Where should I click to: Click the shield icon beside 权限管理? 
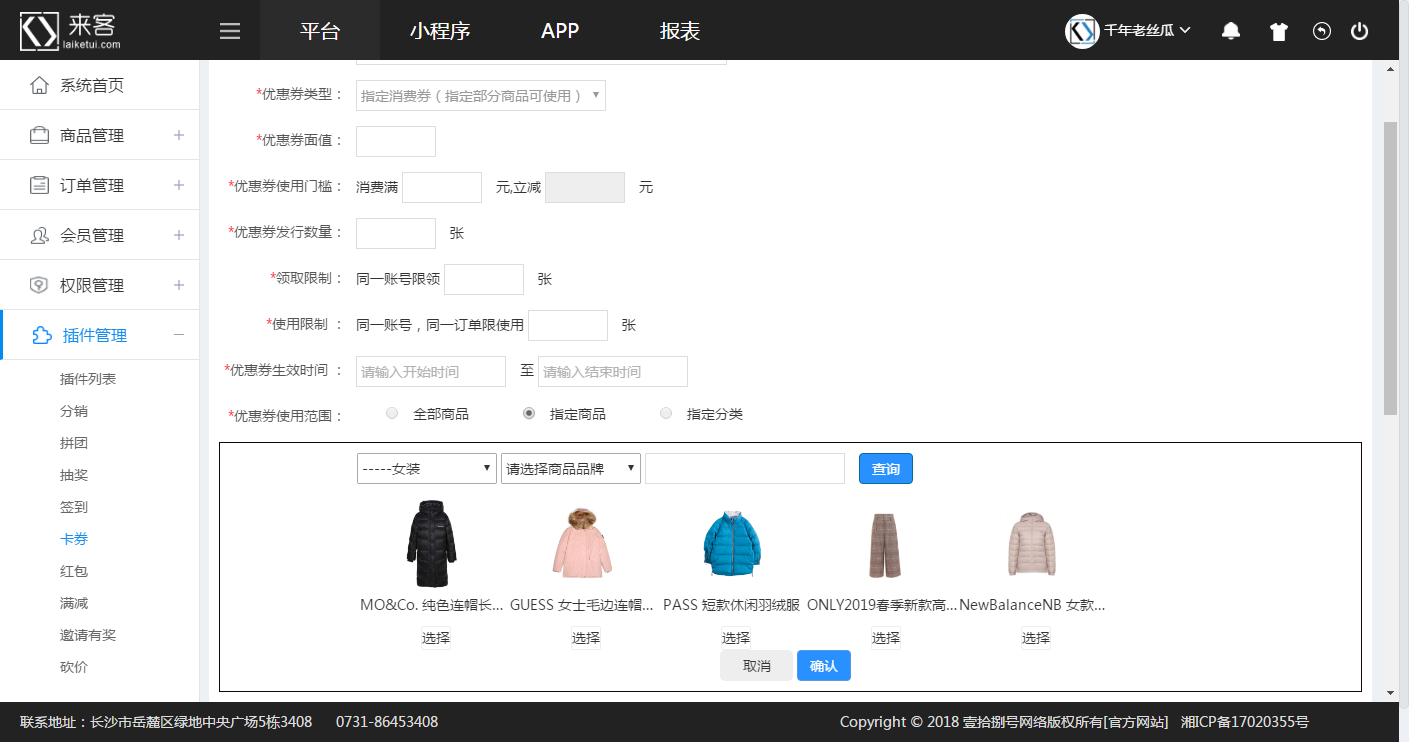[x=39, y=285]
